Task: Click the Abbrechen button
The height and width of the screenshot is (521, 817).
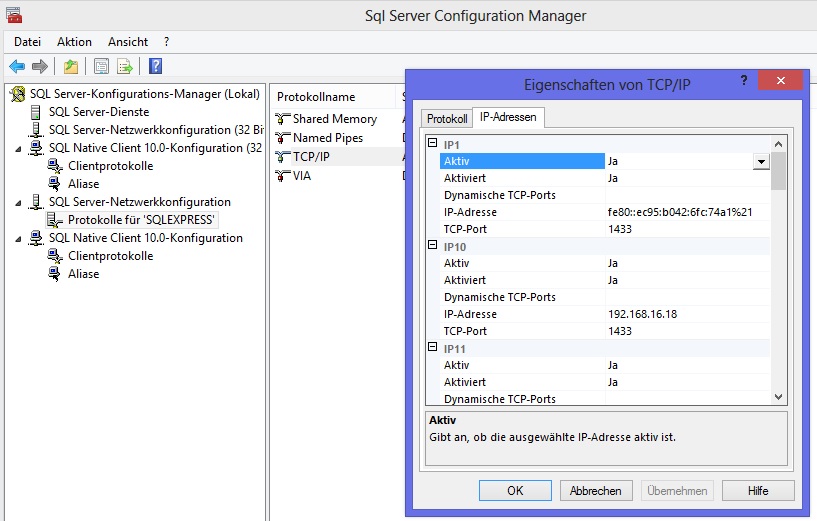Action: coord(596,491)
